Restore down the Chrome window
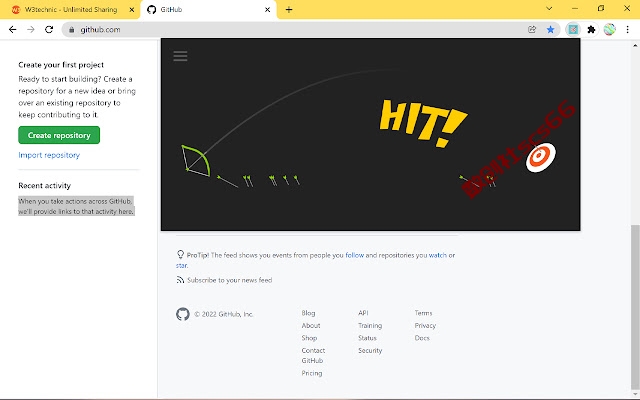The image size is (640, 400). [x=601, y=9]
